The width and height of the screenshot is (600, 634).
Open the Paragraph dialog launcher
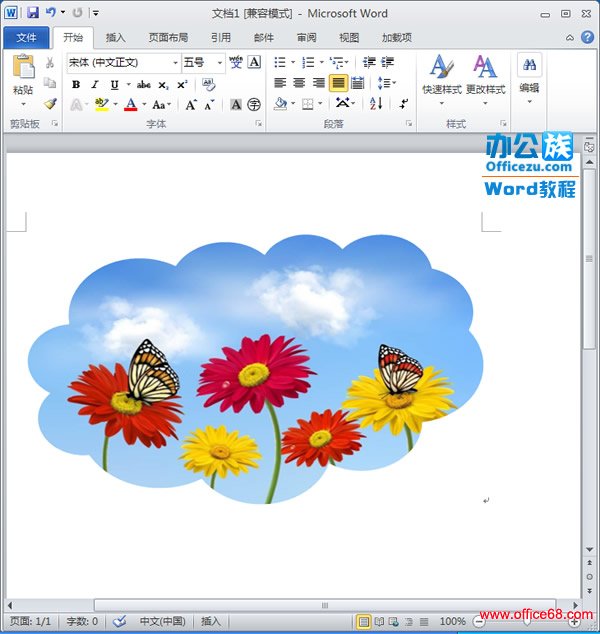[409, 123]
